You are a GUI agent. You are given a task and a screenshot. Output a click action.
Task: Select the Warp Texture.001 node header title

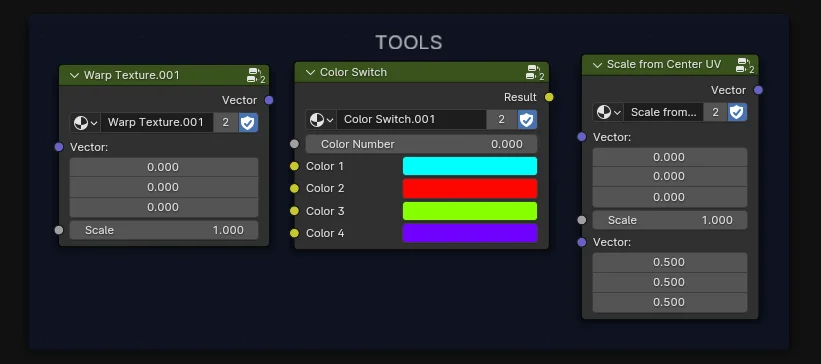click(131, 75)
